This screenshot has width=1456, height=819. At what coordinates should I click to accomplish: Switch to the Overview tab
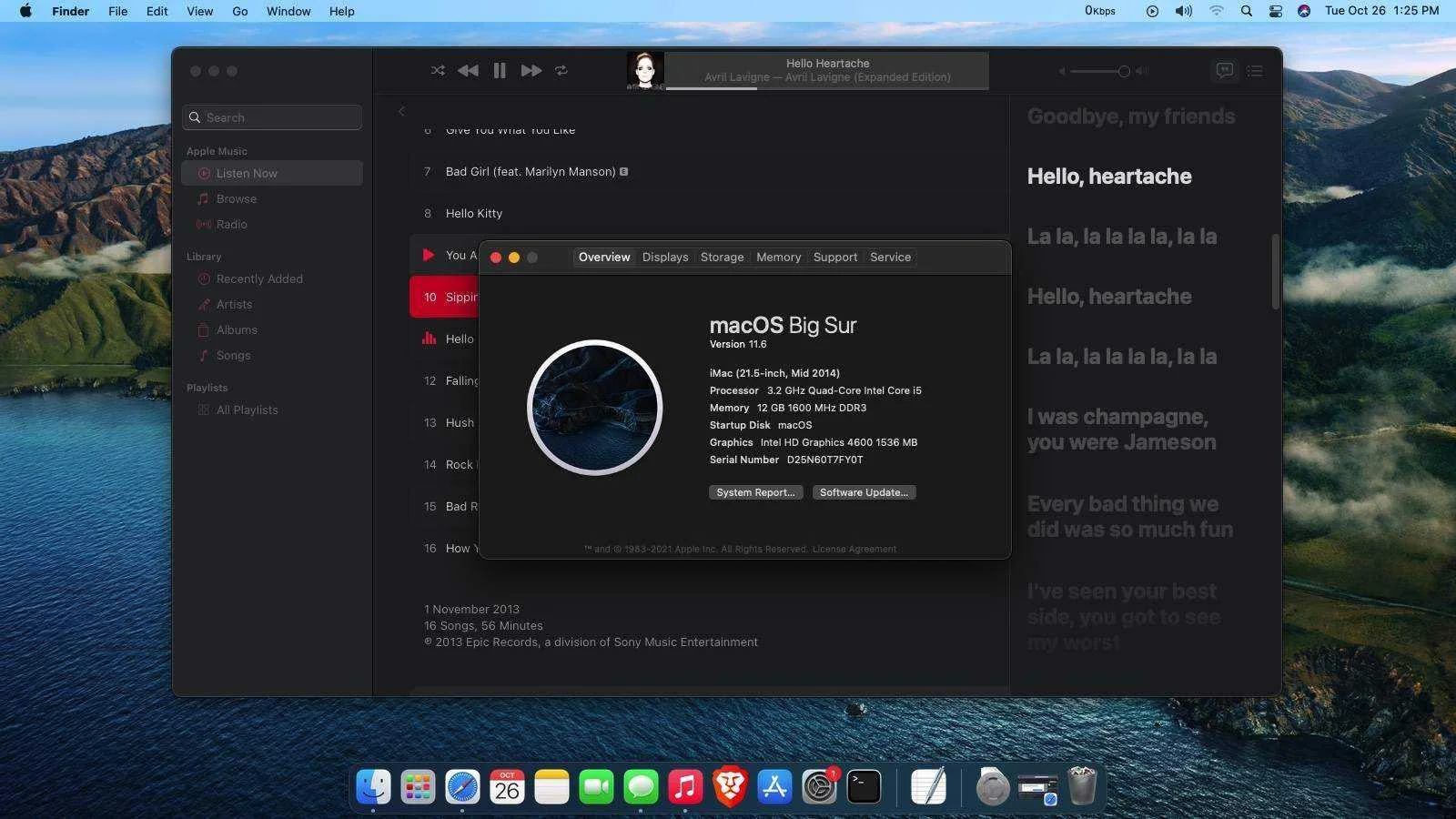(x=604, y=258)
